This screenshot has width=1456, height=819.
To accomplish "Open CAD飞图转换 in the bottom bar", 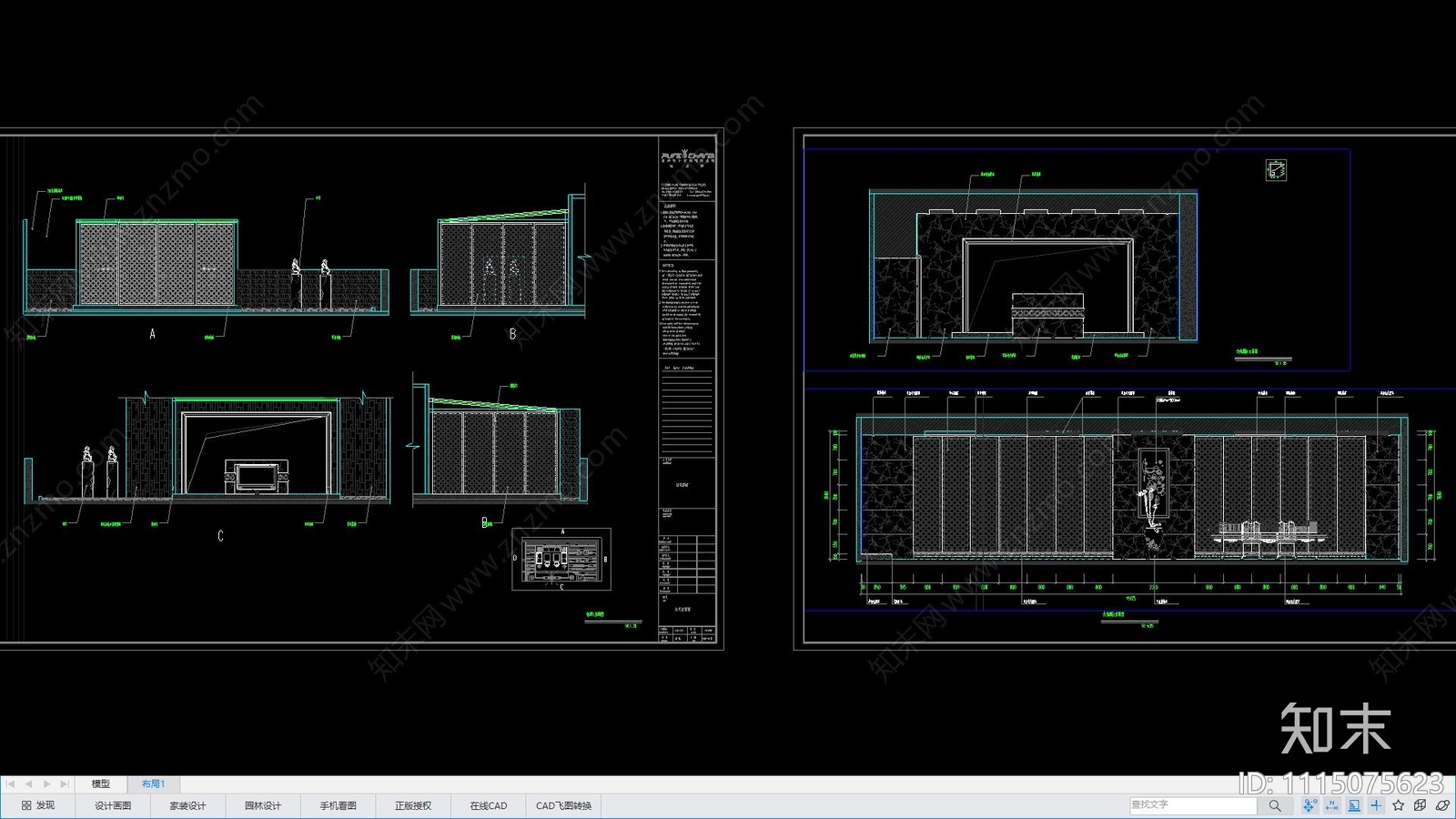I will [563, 805].
